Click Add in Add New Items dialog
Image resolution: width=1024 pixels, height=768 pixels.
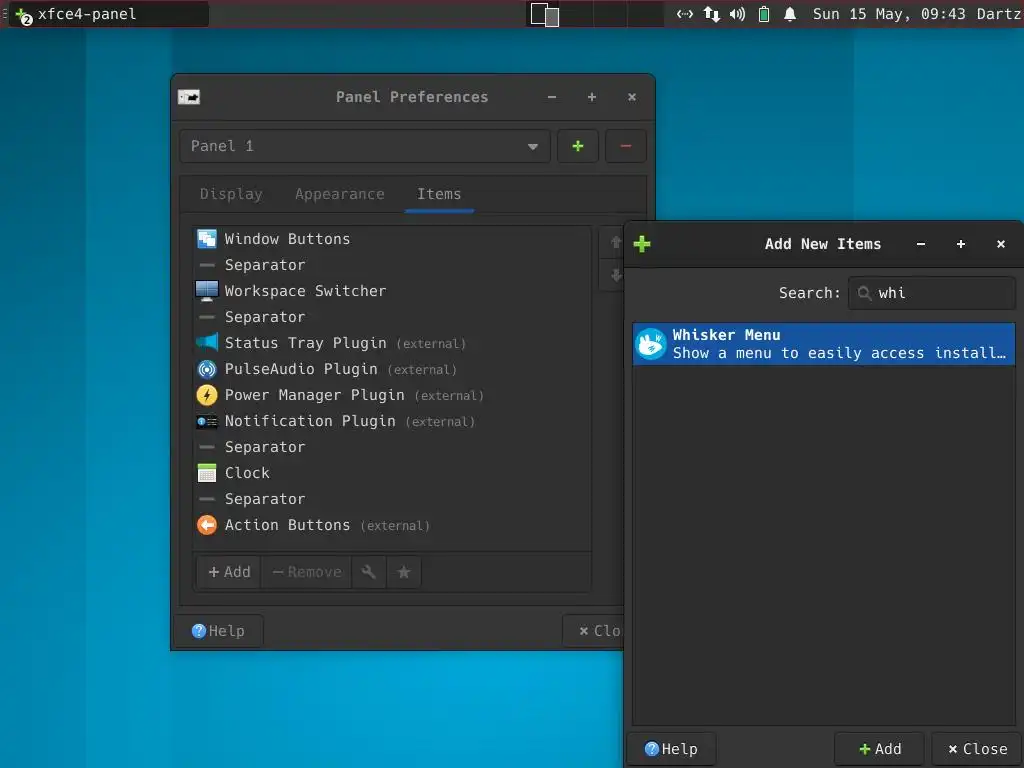pyautogui.click(x=880, y=749)
